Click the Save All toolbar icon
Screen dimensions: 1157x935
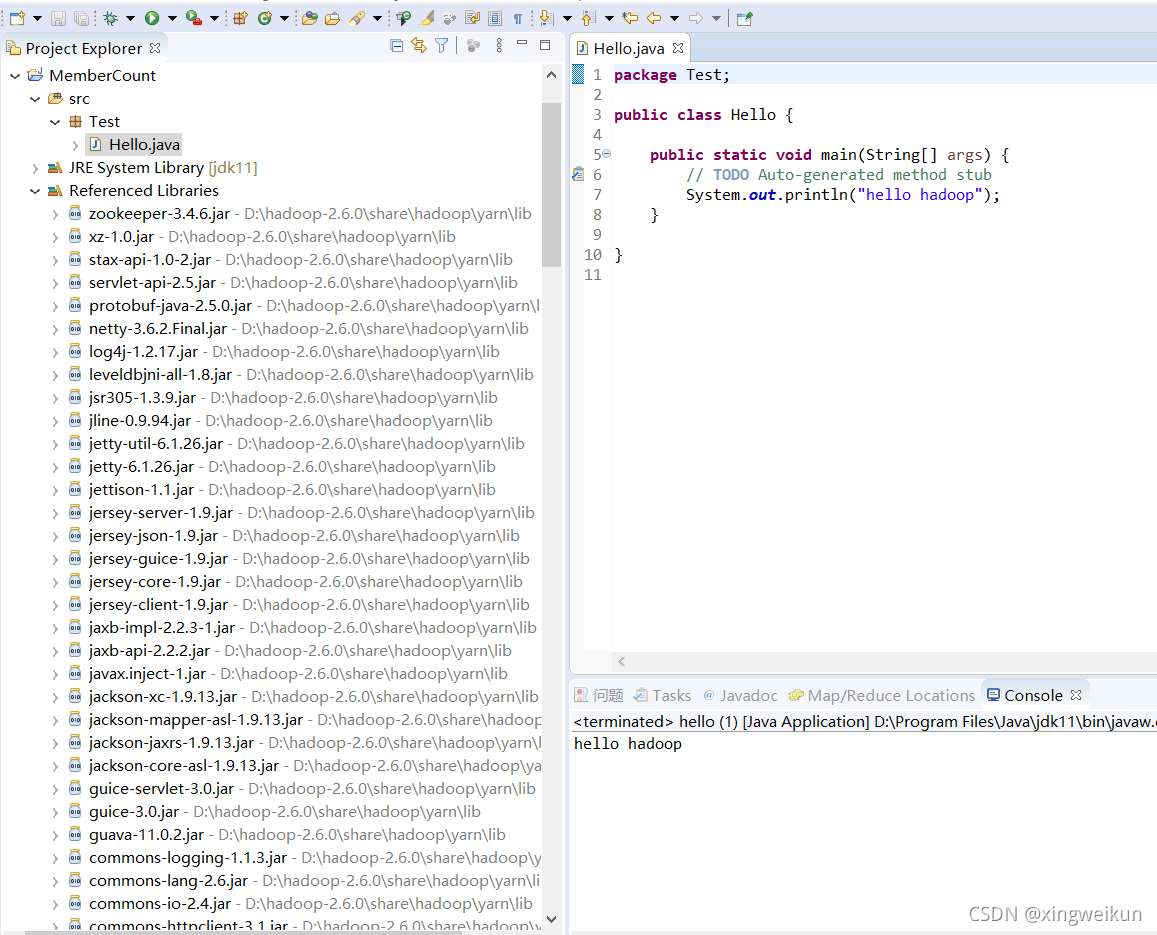coord(81,18)
